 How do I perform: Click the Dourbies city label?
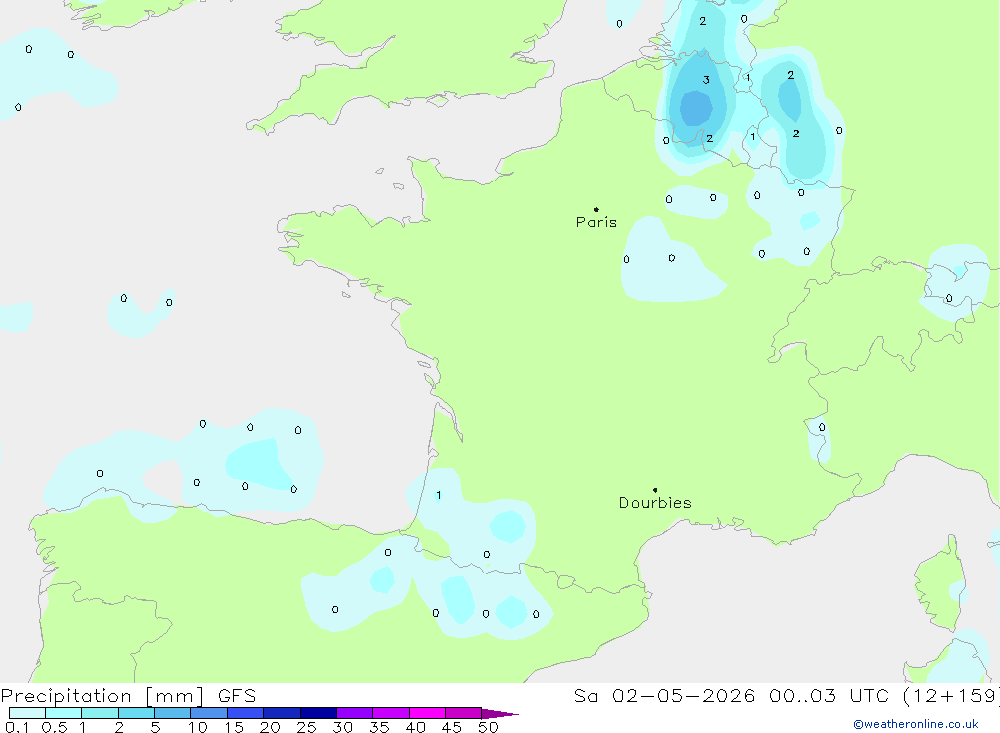655,503
